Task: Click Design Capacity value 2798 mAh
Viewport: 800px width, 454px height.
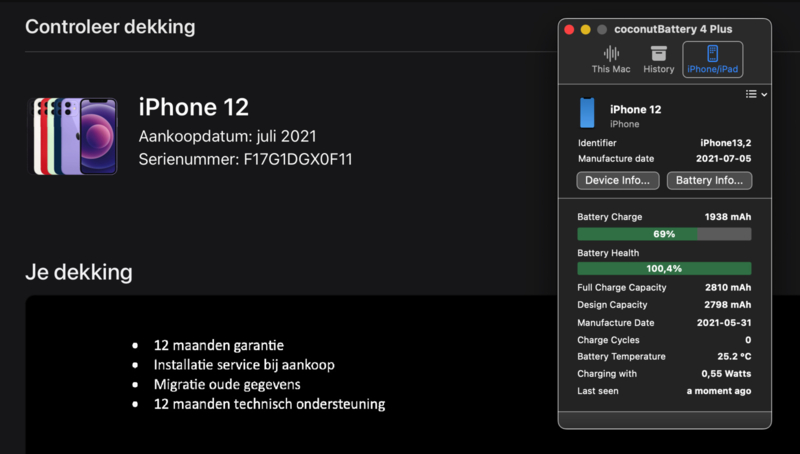Action: coord(728,305)
